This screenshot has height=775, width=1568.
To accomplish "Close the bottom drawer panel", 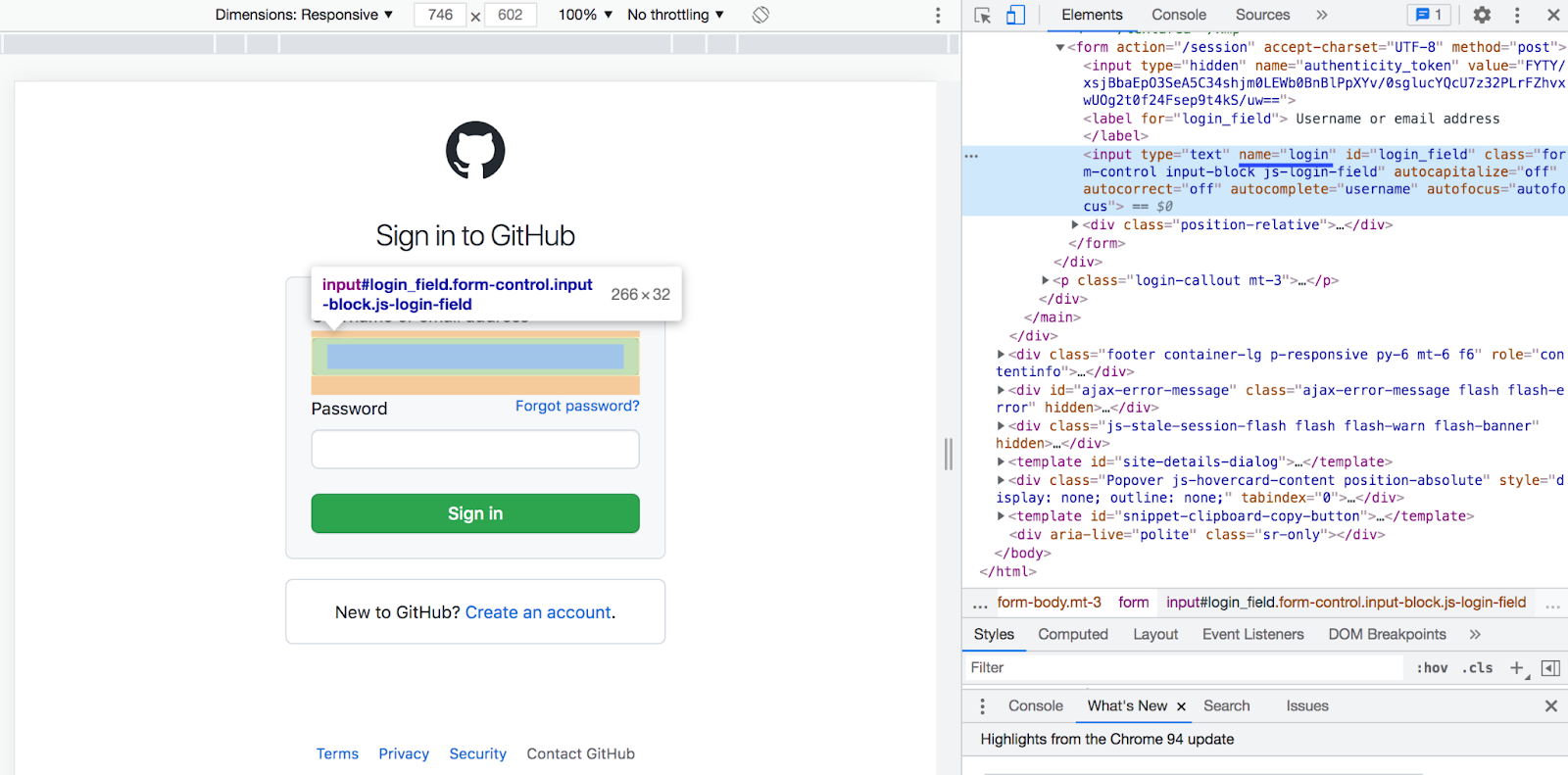I will click(x=1551, y=705).
